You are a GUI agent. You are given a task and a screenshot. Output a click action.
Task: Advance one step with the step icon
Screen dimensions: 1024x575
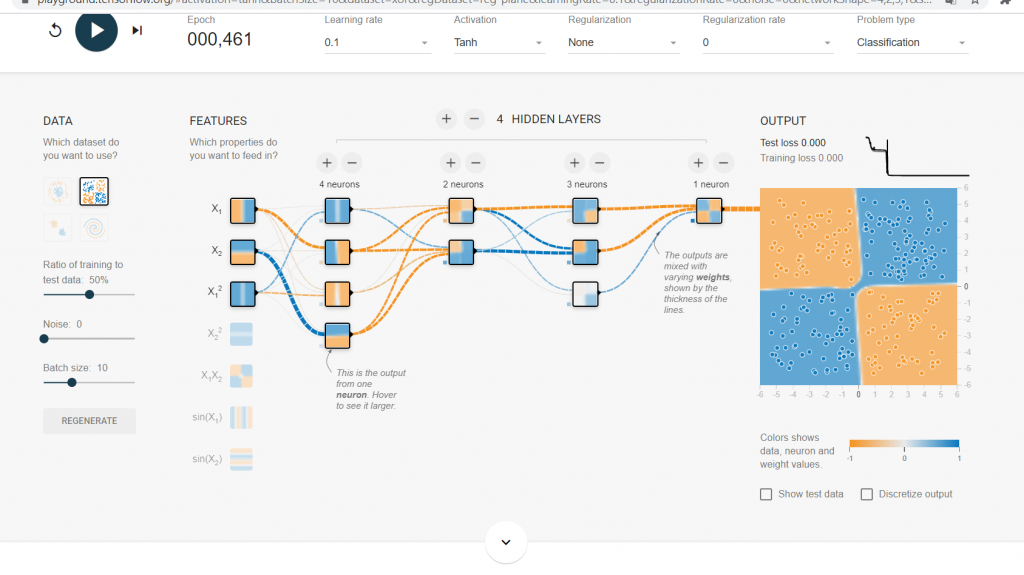(137, 30)
